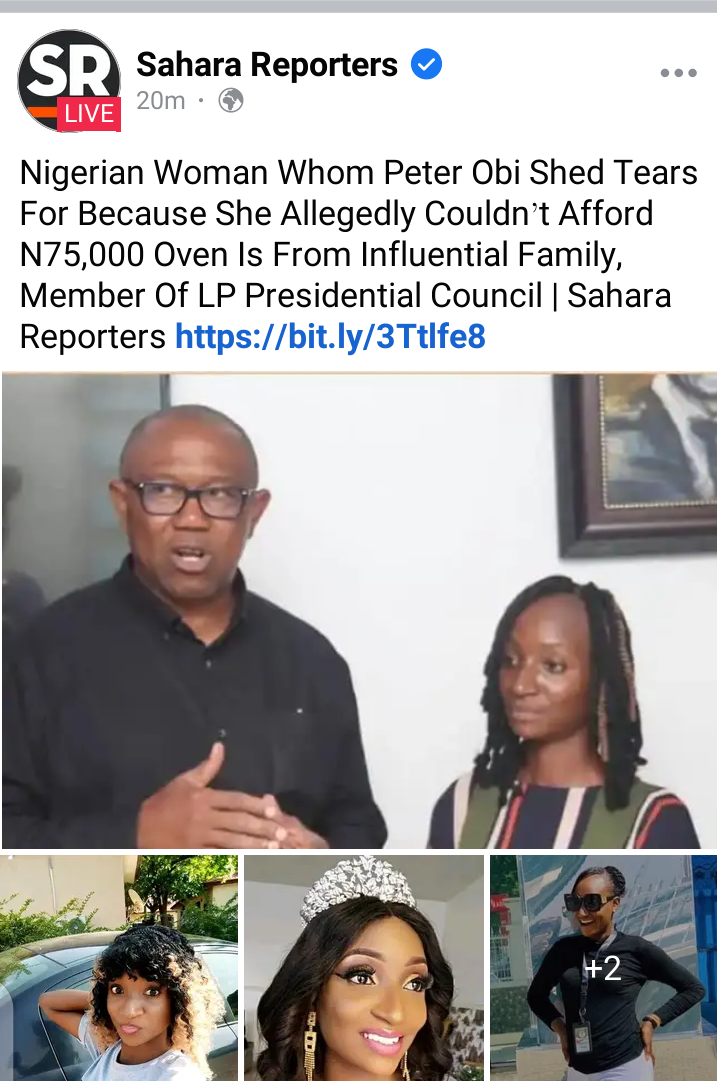Open the Sahara Reporters page name
This screenshot has height=1081, width=717.
pos(267,65)
